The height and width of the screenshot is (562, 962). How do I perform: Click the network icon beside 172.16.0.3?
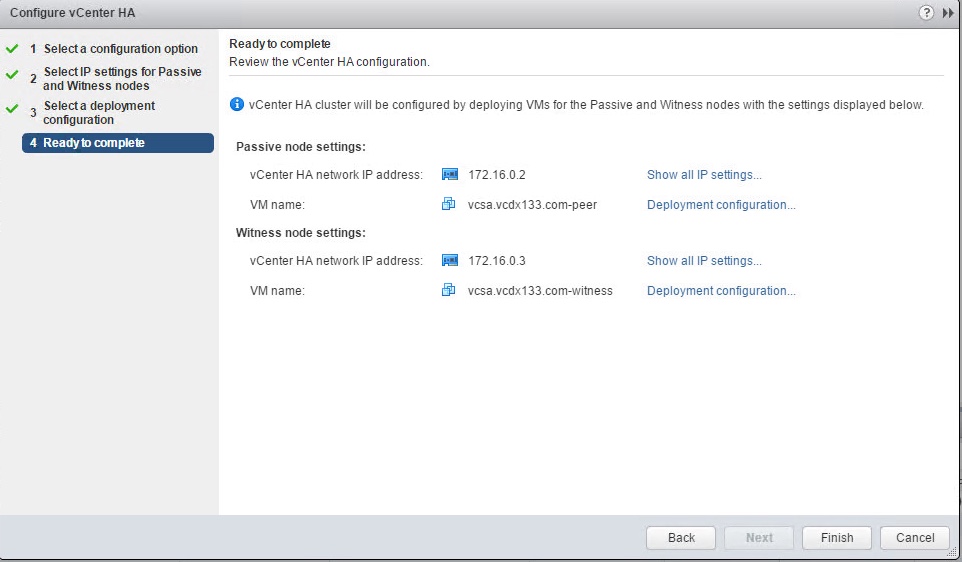450,261
